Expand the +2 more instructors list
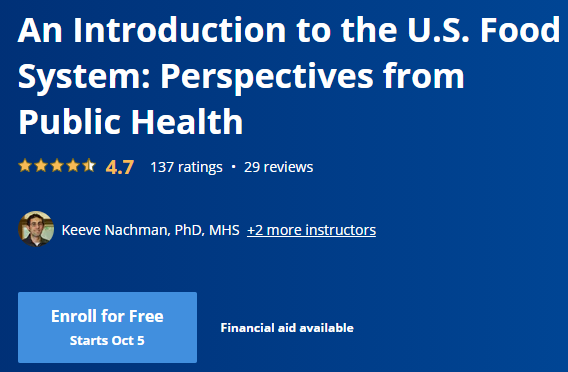 coord(312,230)
